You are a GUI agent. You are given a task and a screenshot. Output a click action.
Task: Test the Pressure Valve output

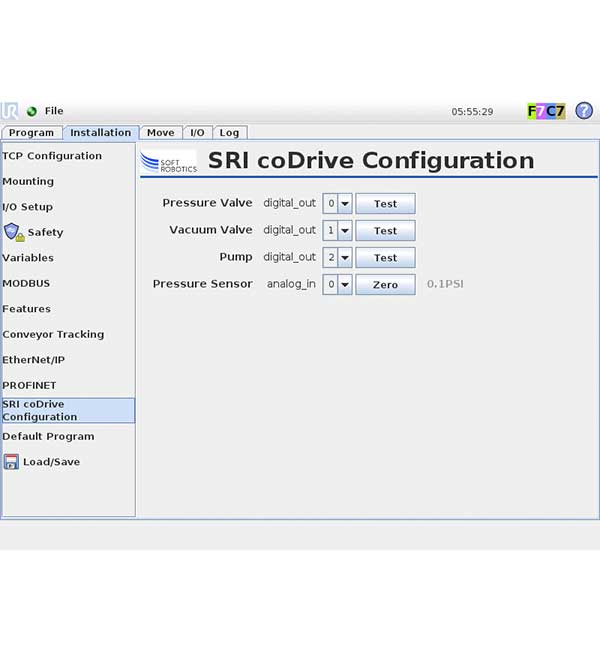pyautogui.click(x=385, y=204)
